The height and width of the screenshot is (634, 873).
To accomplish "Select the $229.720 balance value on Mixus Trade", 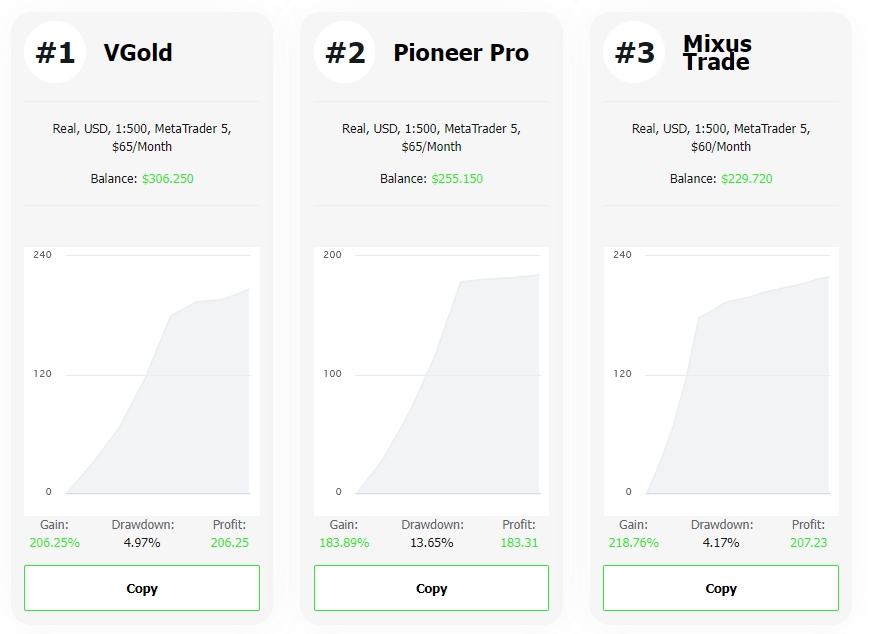I will pos(745,179).
